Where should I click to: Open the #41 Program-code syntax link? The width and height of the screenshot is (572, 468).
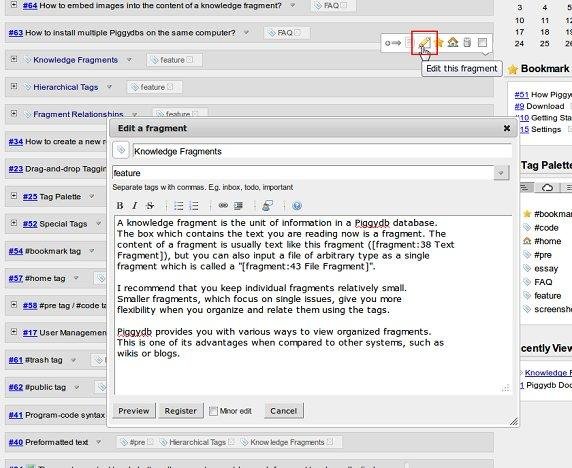16,415
